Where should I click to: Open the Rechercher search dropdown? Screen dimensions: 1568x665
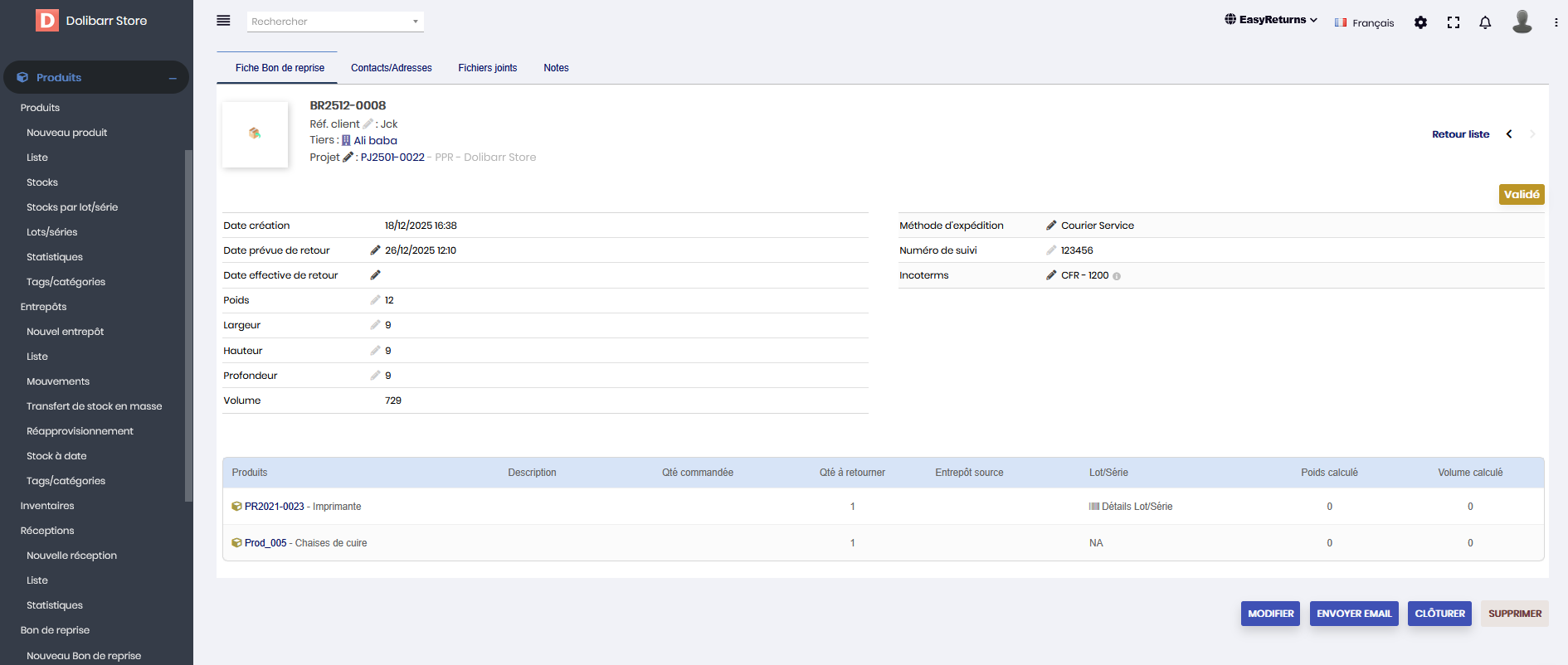click(x=335, y=22)
